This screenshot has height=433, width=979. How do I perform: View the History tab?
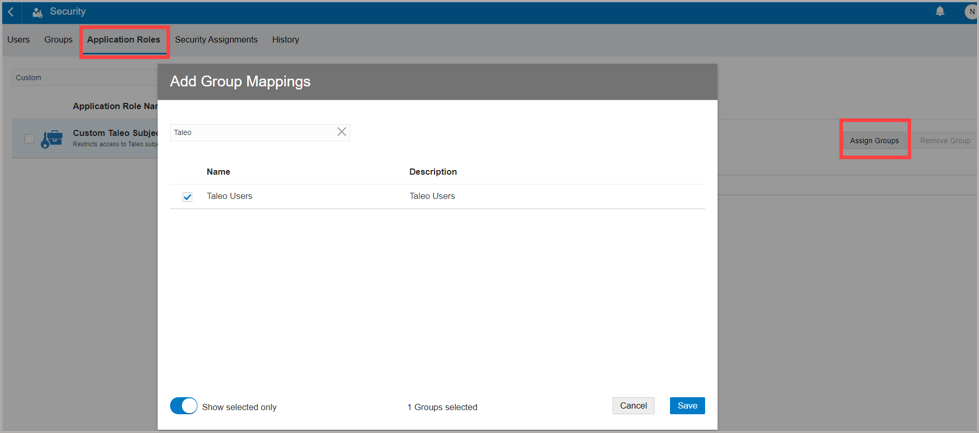(x=285, y=40)
